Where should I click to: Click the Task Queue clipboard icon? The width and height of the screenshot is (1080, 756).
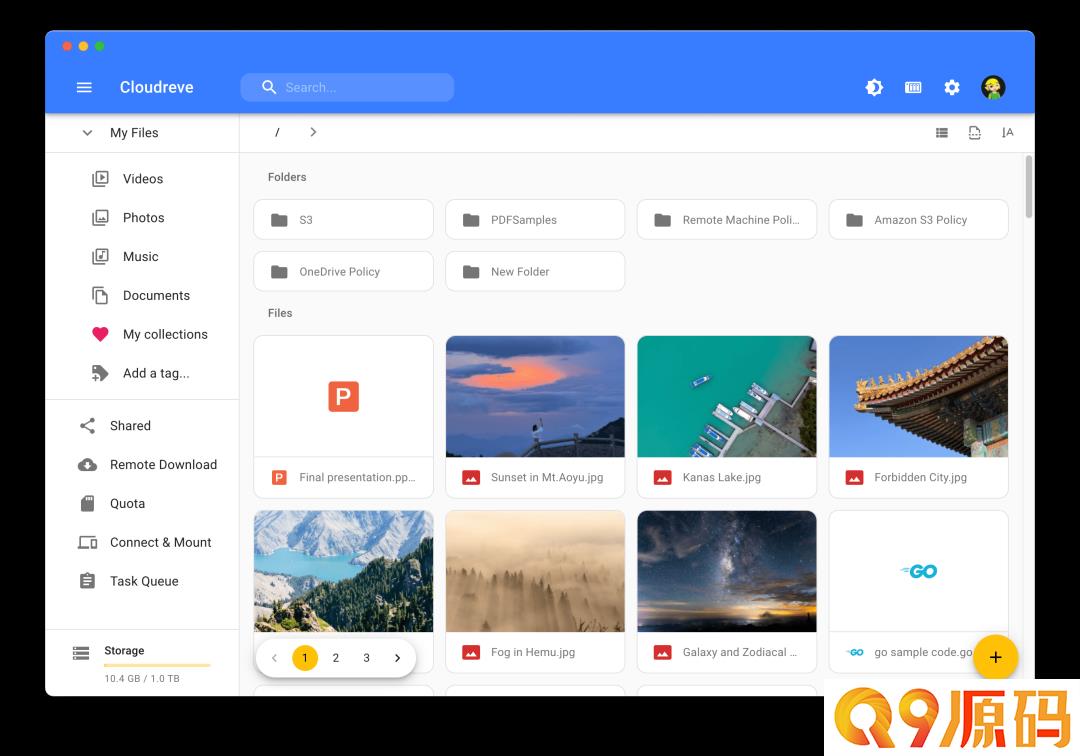coord(87,581)
